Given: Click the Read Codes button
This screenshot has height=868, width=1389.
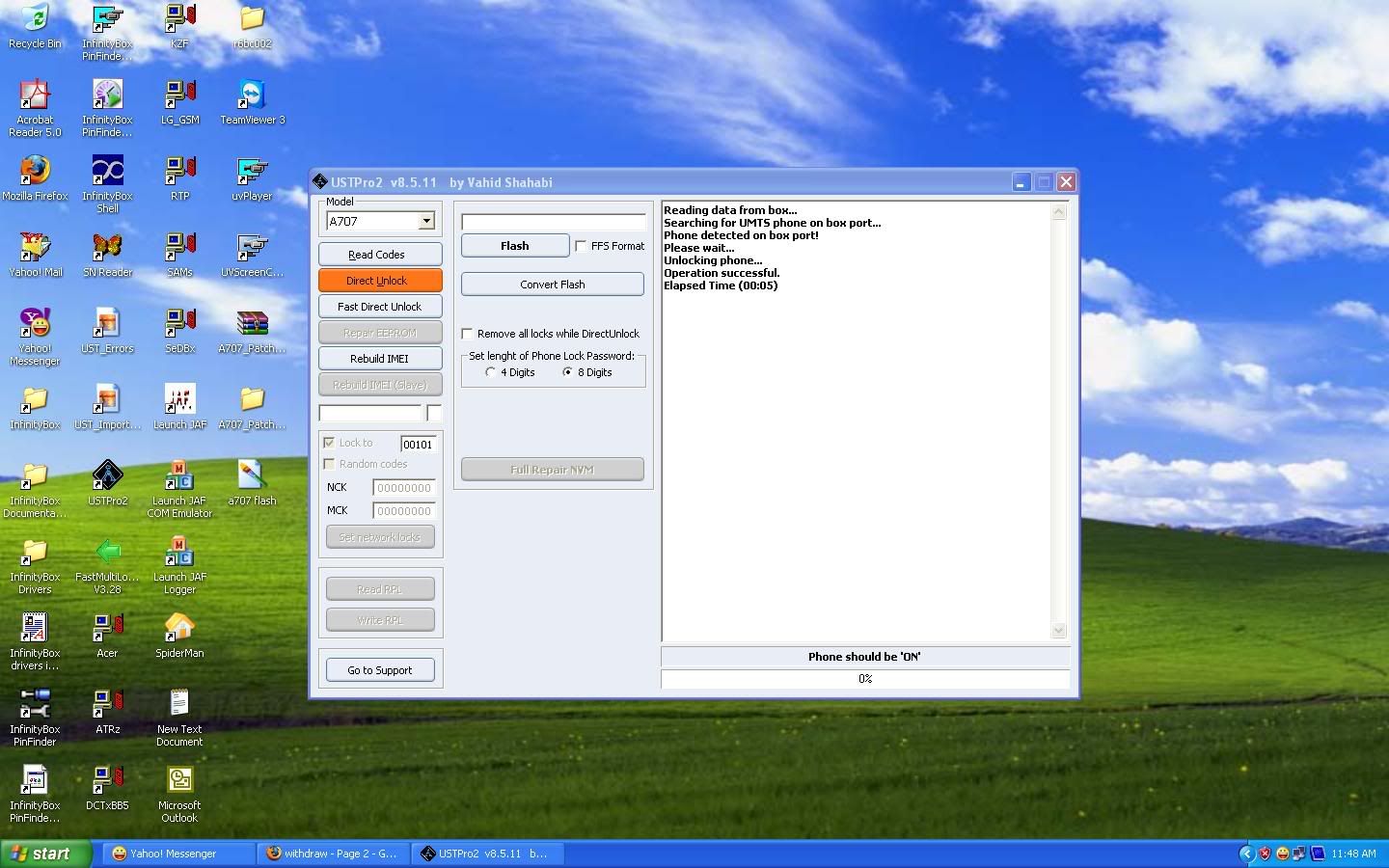Looking at the screenshot, I should (380, 255).
